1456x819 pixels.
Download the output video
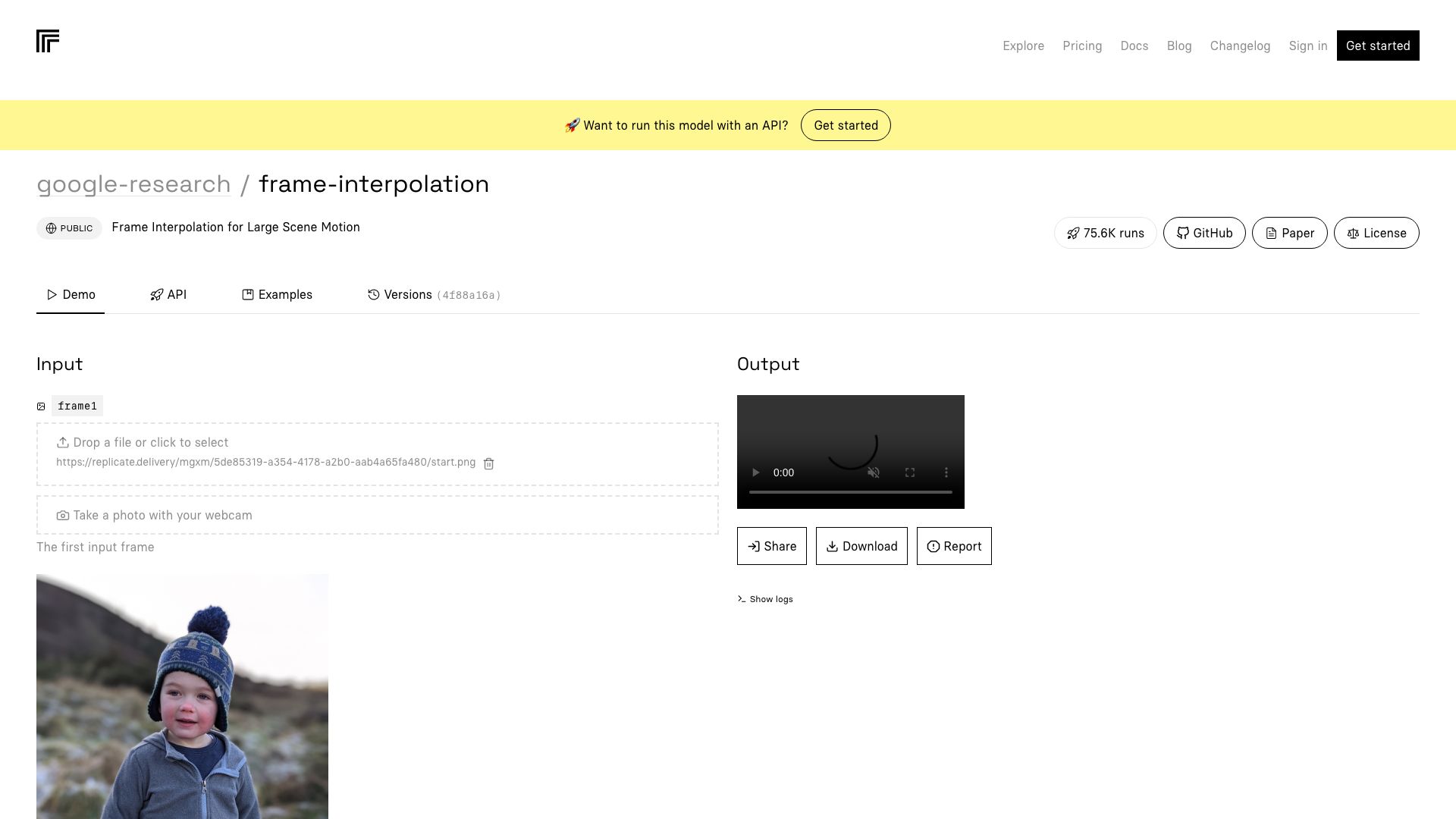(861, 546)
